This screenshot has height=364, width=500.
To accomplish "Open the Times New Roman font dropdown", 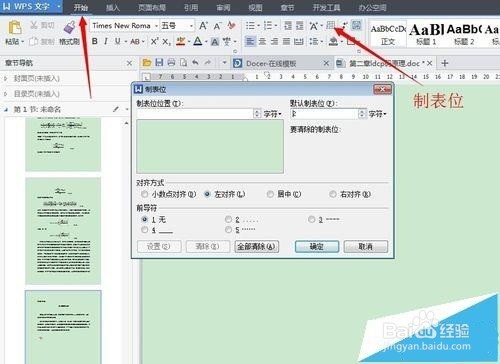I will (x=156, y=26).
